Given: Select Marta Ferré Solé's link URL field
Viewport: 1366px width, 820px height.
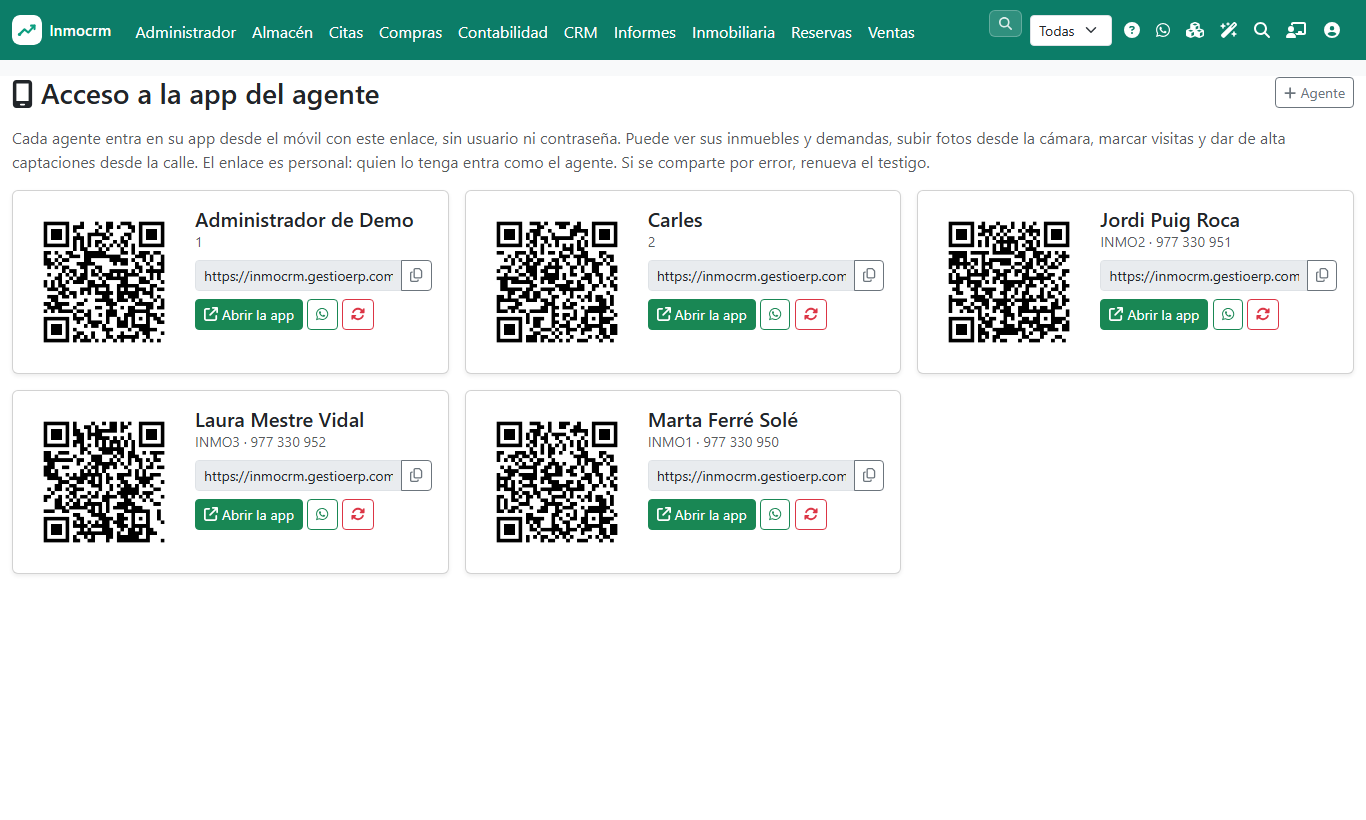Looking at the screenshot, I should pos(751,476).
